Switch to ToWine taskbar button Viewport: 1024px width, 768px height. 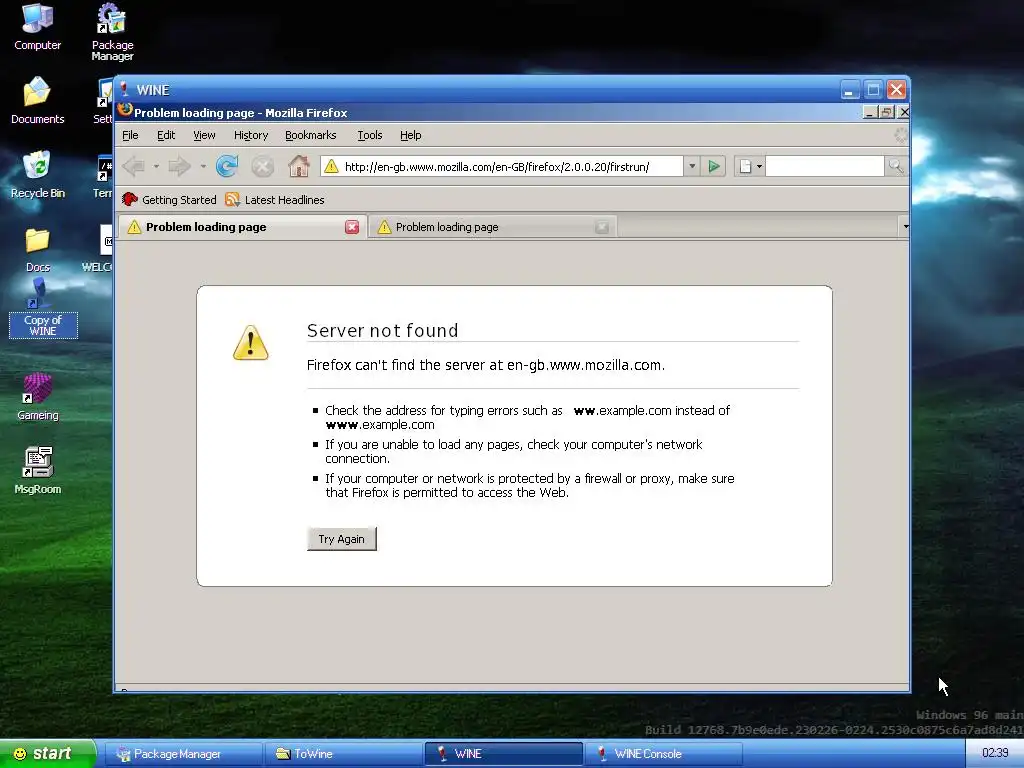[x=343, y=754]
